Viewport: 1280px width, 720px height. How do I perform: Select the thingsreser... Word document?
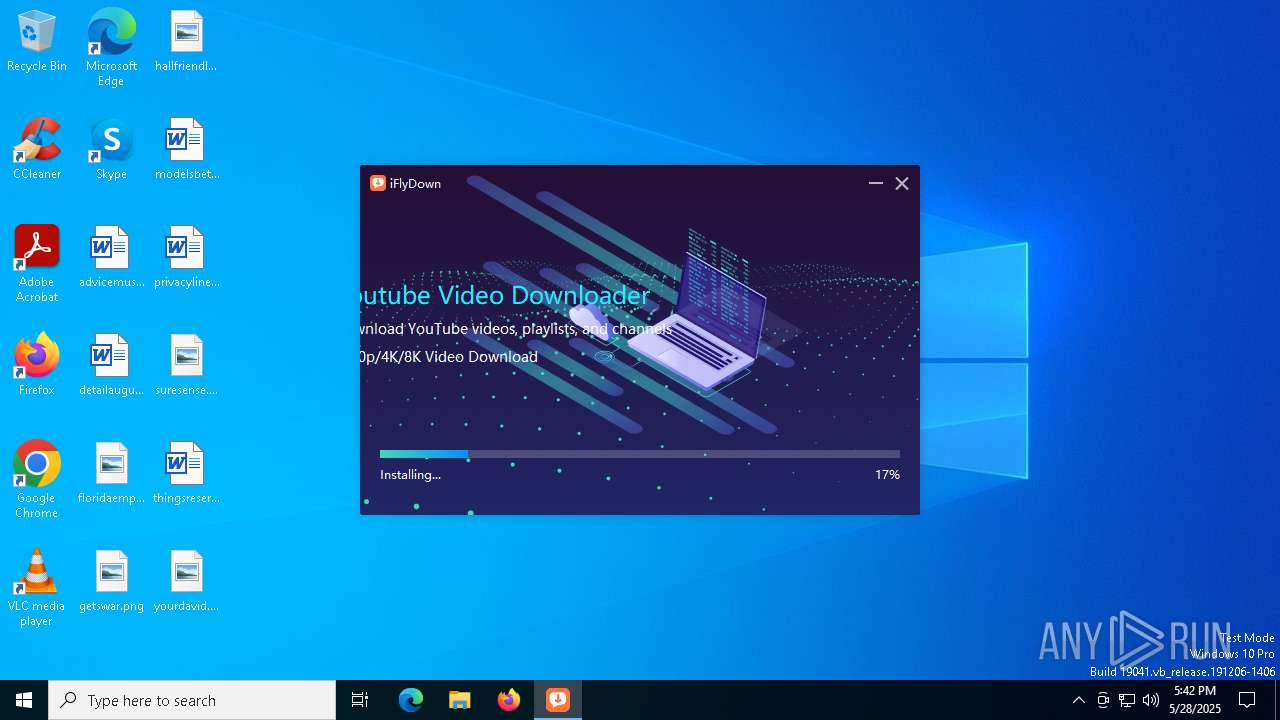[x=186, y=474]
